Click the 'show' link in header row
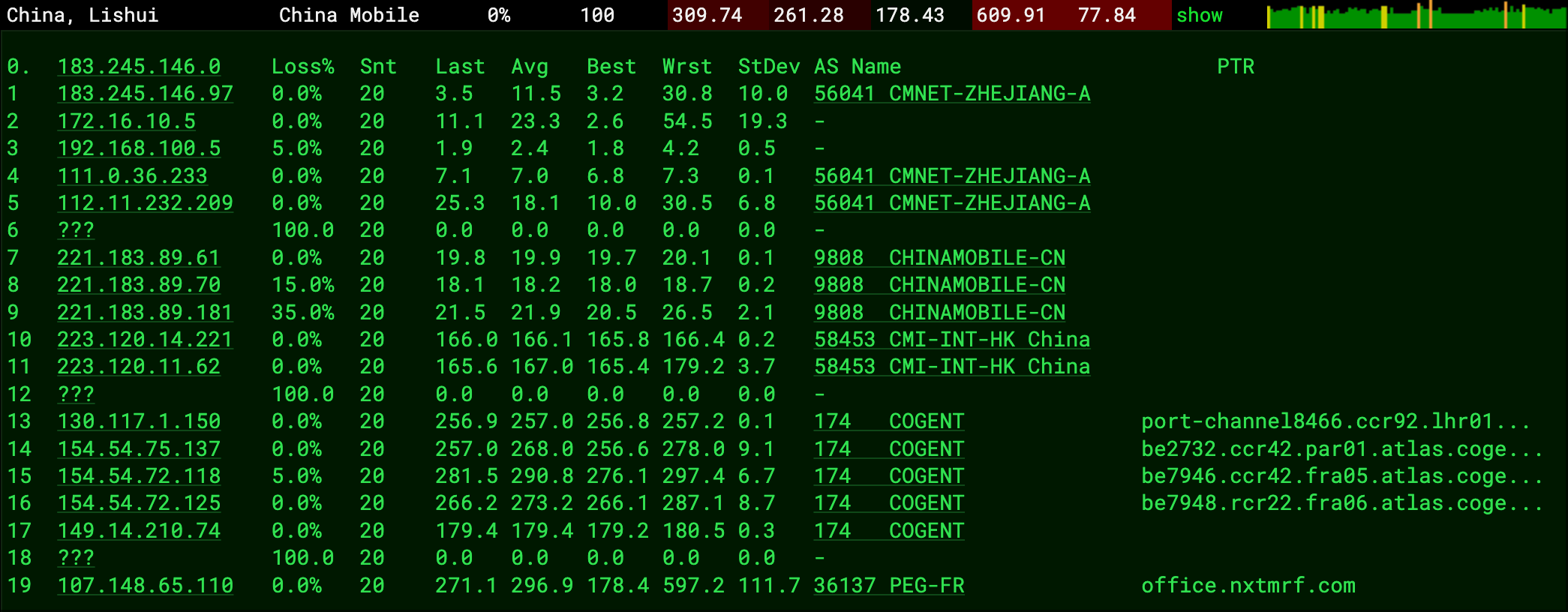 pos(1199,15)
